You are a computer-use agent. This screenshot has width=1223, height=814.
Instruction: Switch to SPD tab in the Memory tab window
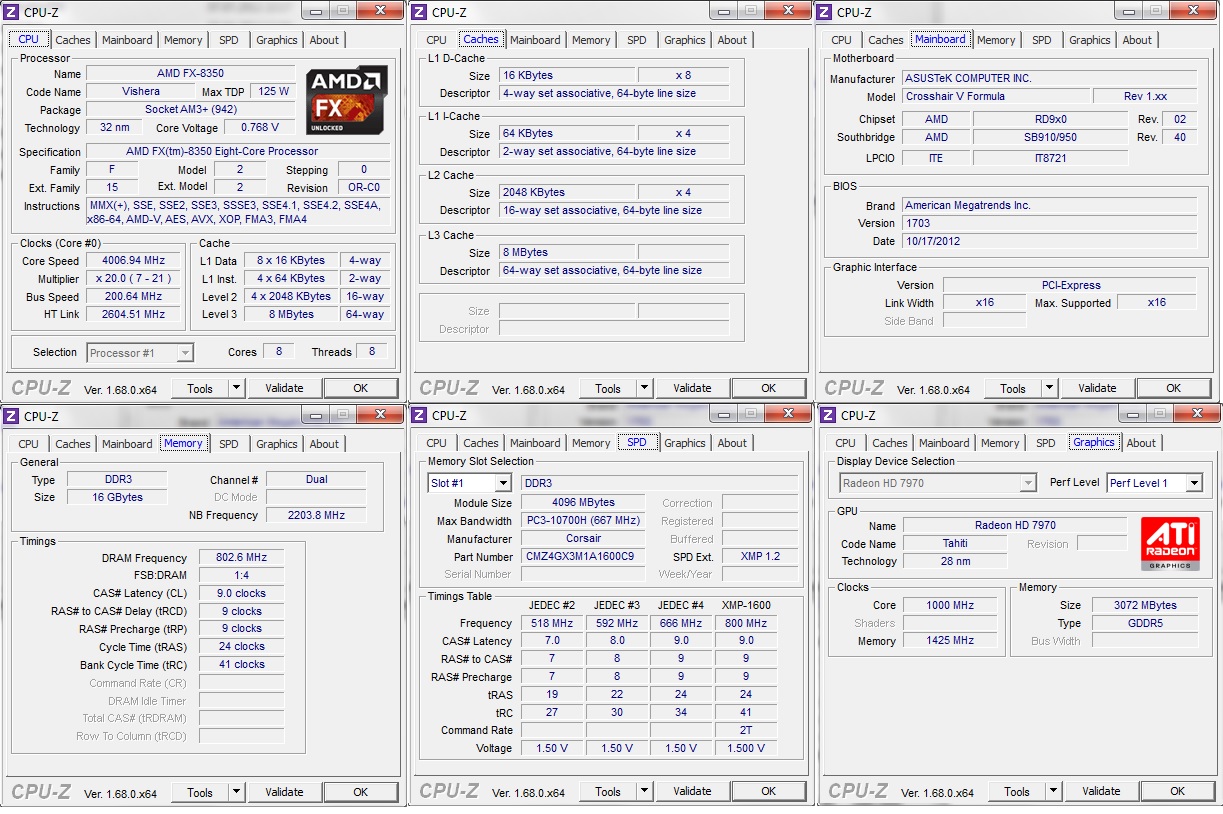click(229, 444)
